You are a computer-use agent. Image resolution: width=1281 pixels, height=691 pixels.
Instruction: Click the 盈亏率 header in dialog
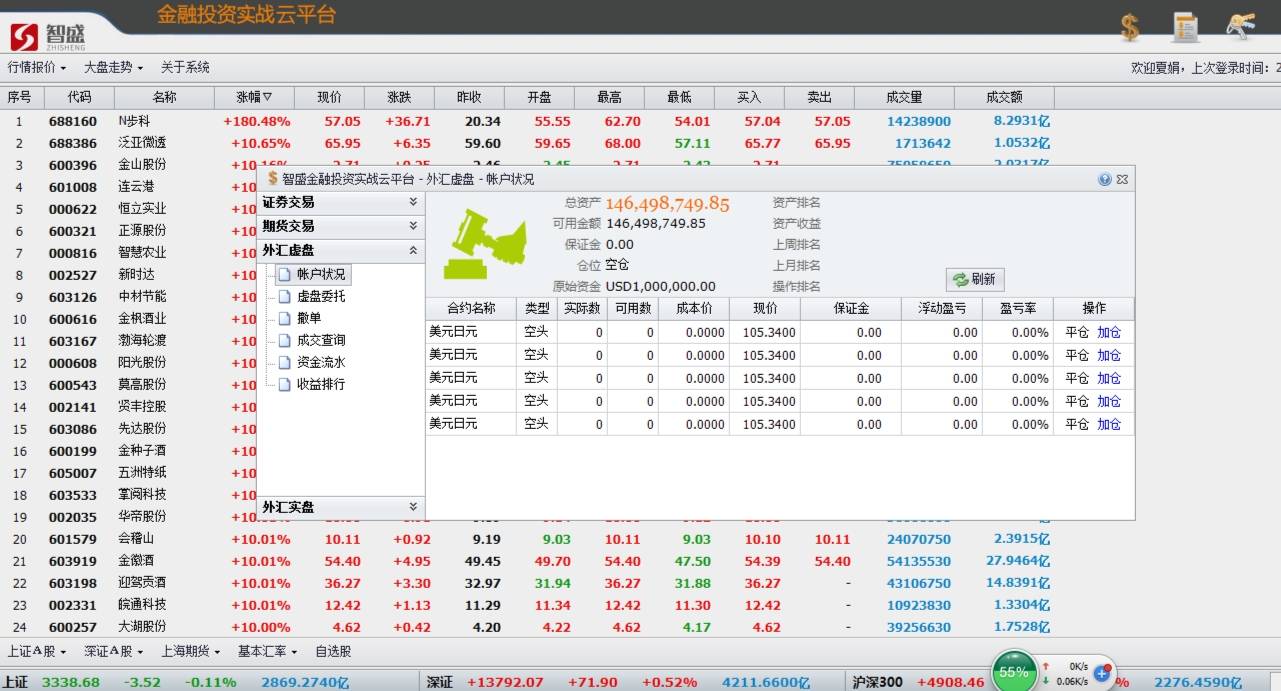1018,309
